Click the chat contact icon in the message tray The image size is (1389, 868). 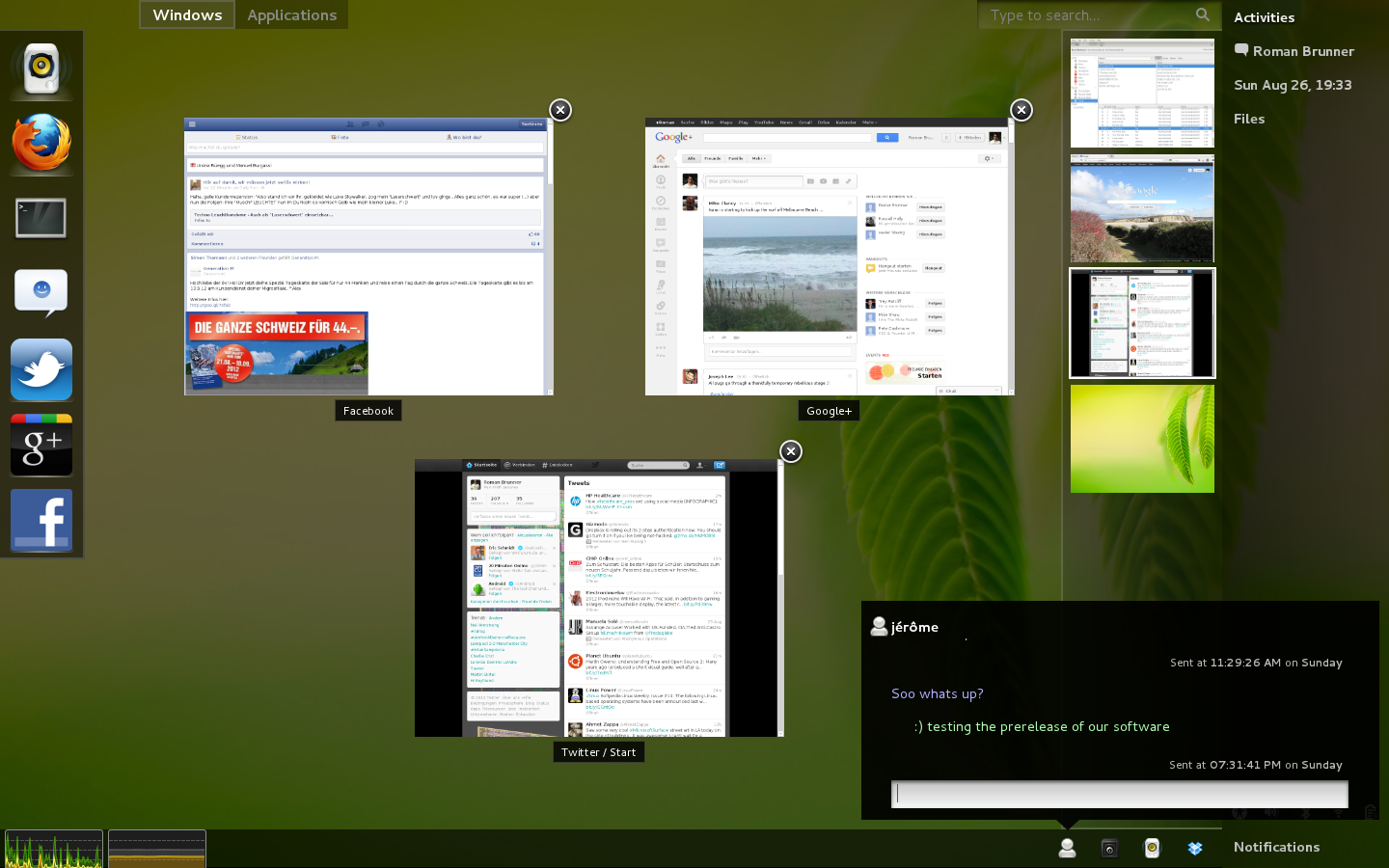(1067, 848)
